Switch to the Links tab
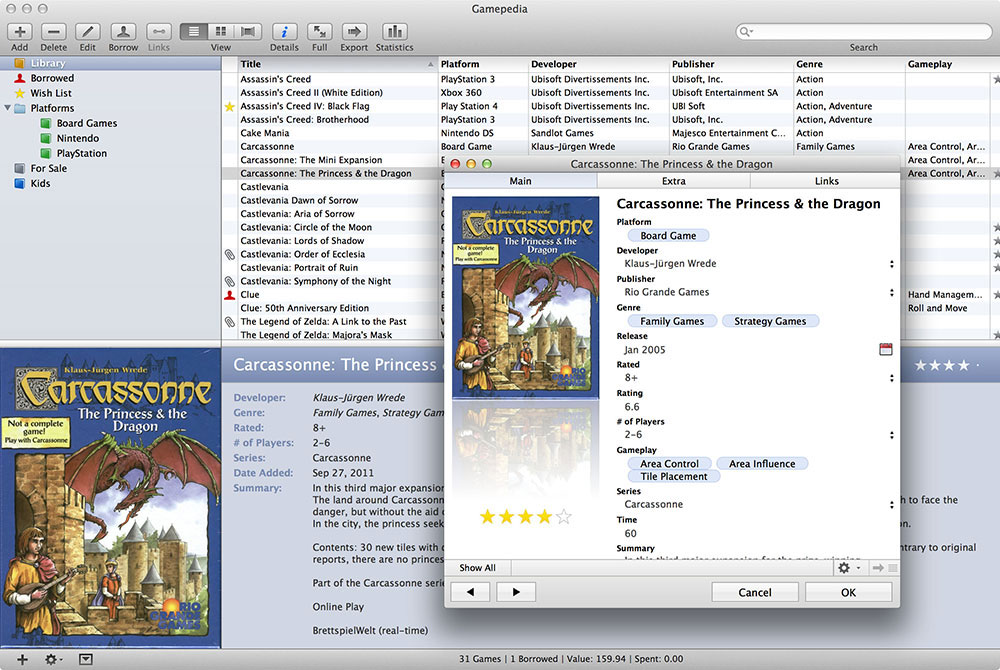1000x670 pixels. 826,181
